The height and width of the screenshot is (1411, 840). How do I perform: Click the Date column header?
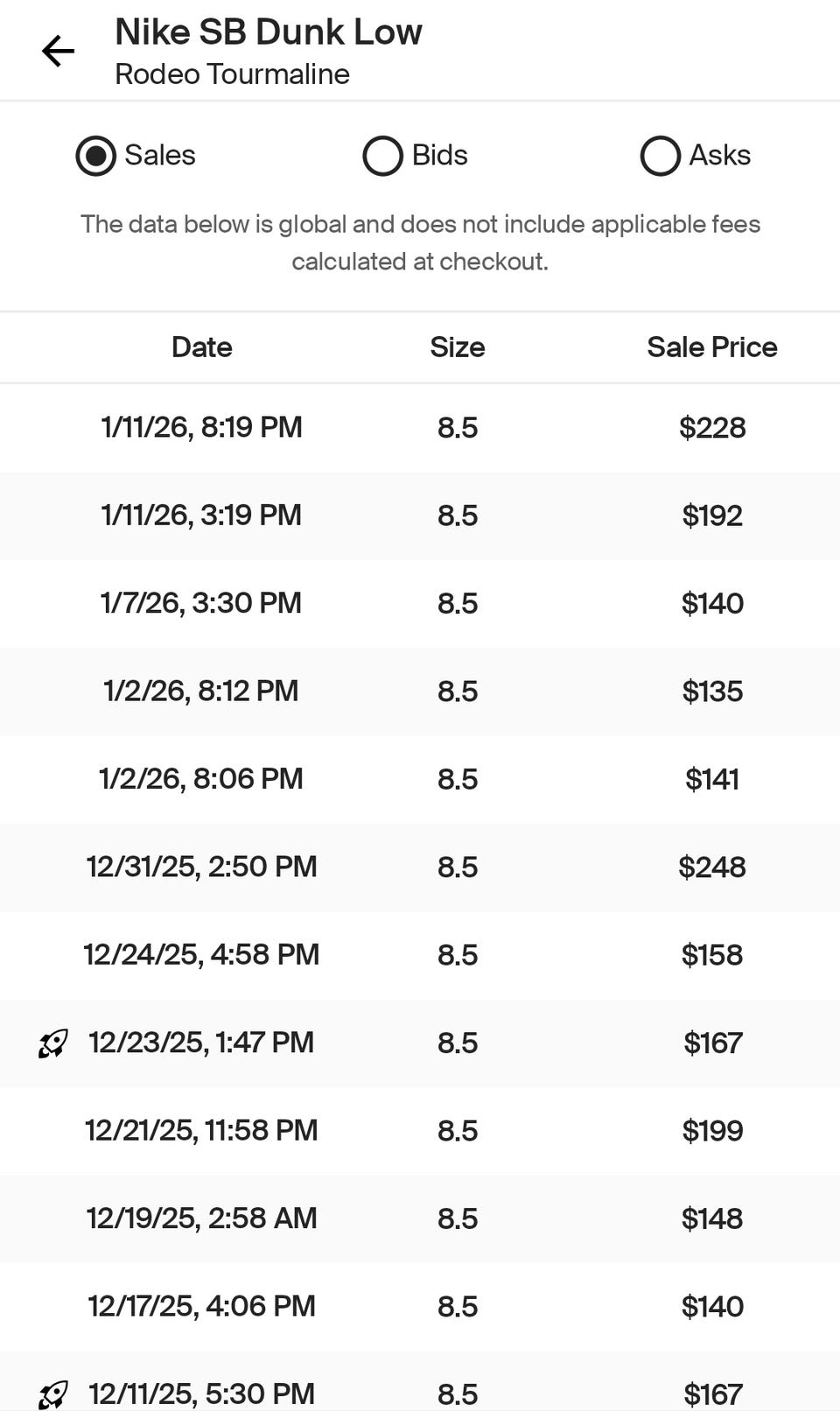pos(202,347)
